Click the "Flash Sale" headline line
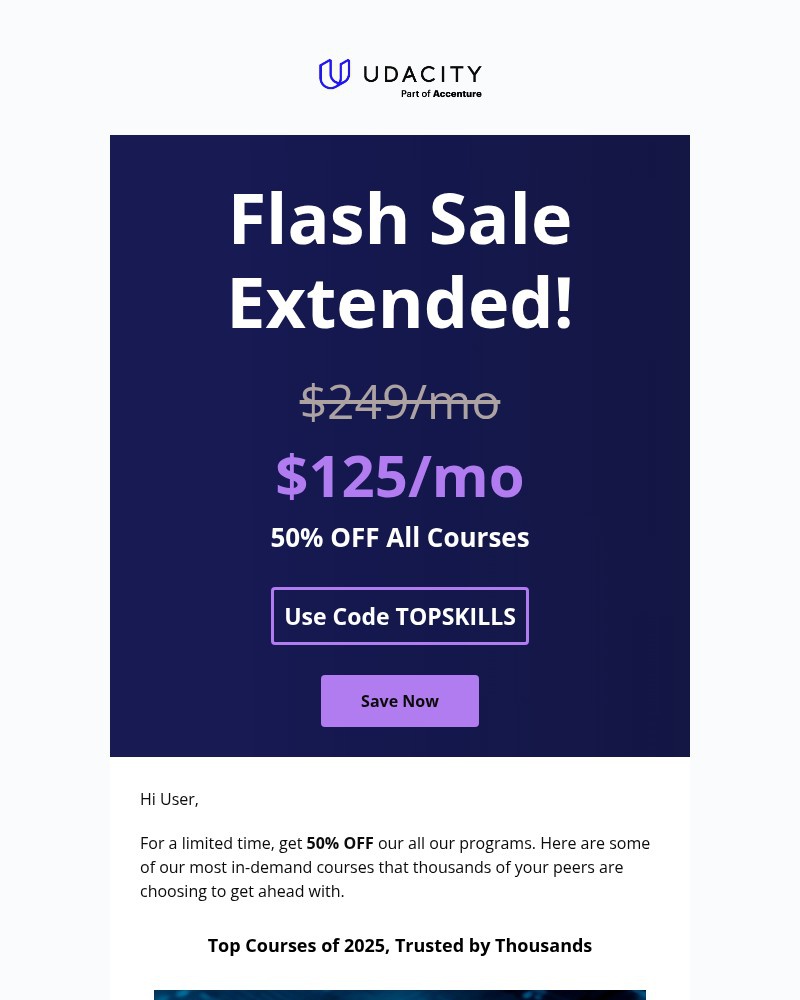The image size is (800, 1000). [400, 220]
